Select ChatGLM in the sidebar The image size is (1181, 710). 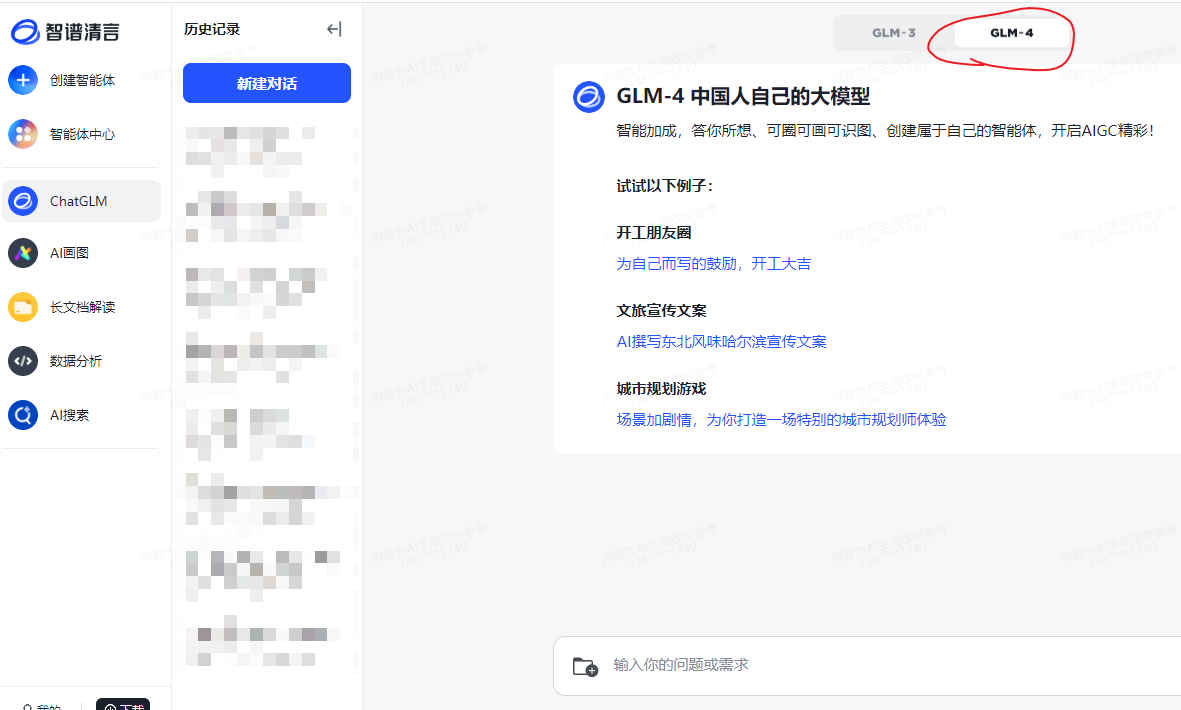(81, 201)
